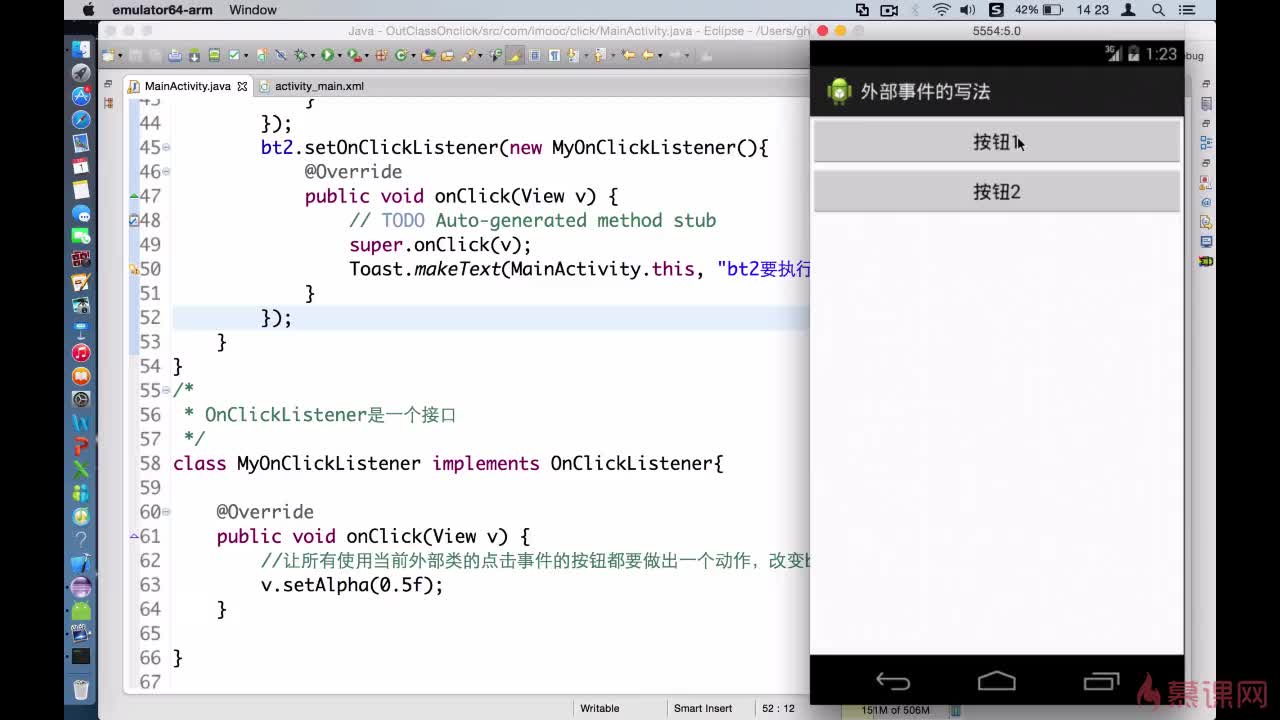The height and width of the screenshot is (720, 1280).
Task: Click the cursor position 52 : 12 status field
Action: (x=778, y=708)
